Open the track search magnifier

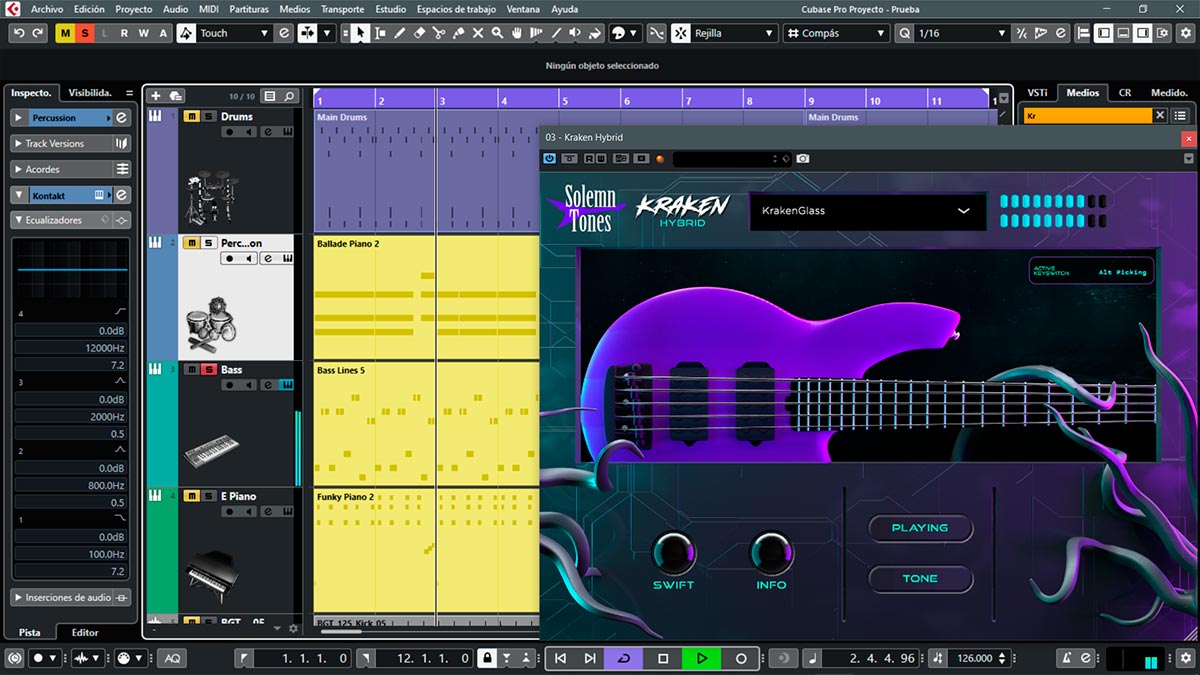290,96
